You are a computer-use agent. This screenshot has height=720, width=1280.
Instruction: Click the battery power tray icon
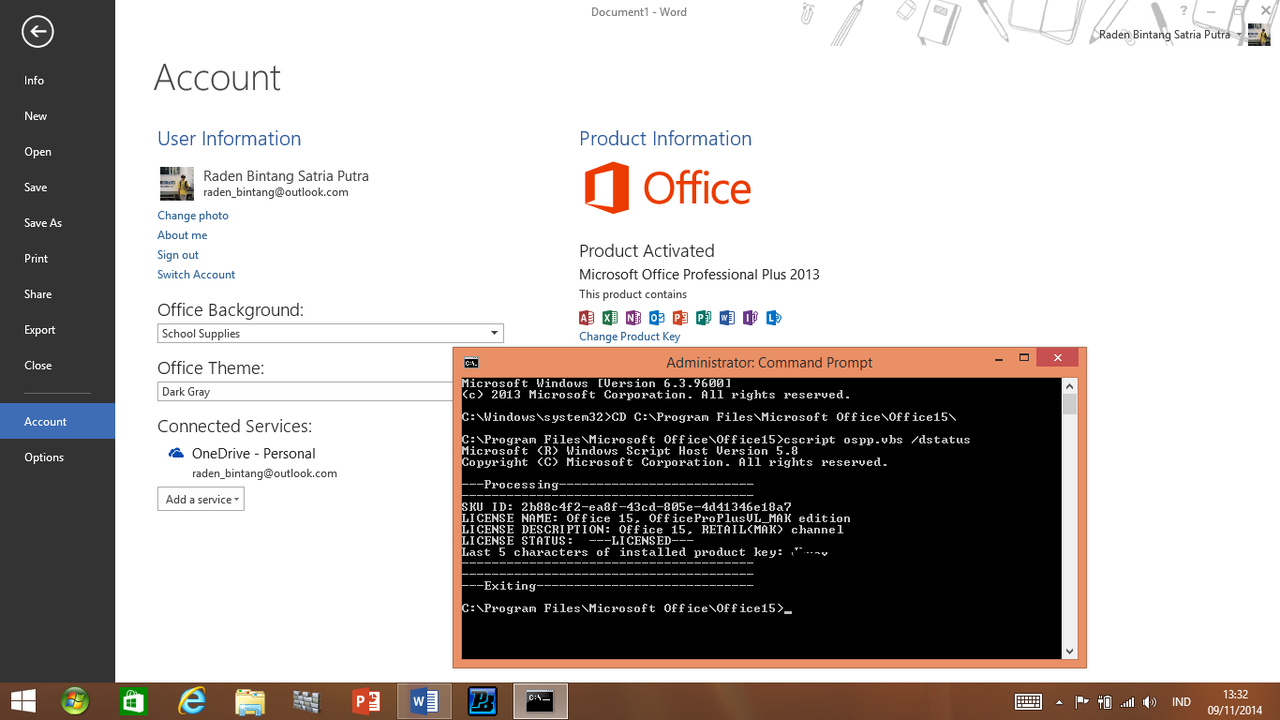pos(1105,702)
